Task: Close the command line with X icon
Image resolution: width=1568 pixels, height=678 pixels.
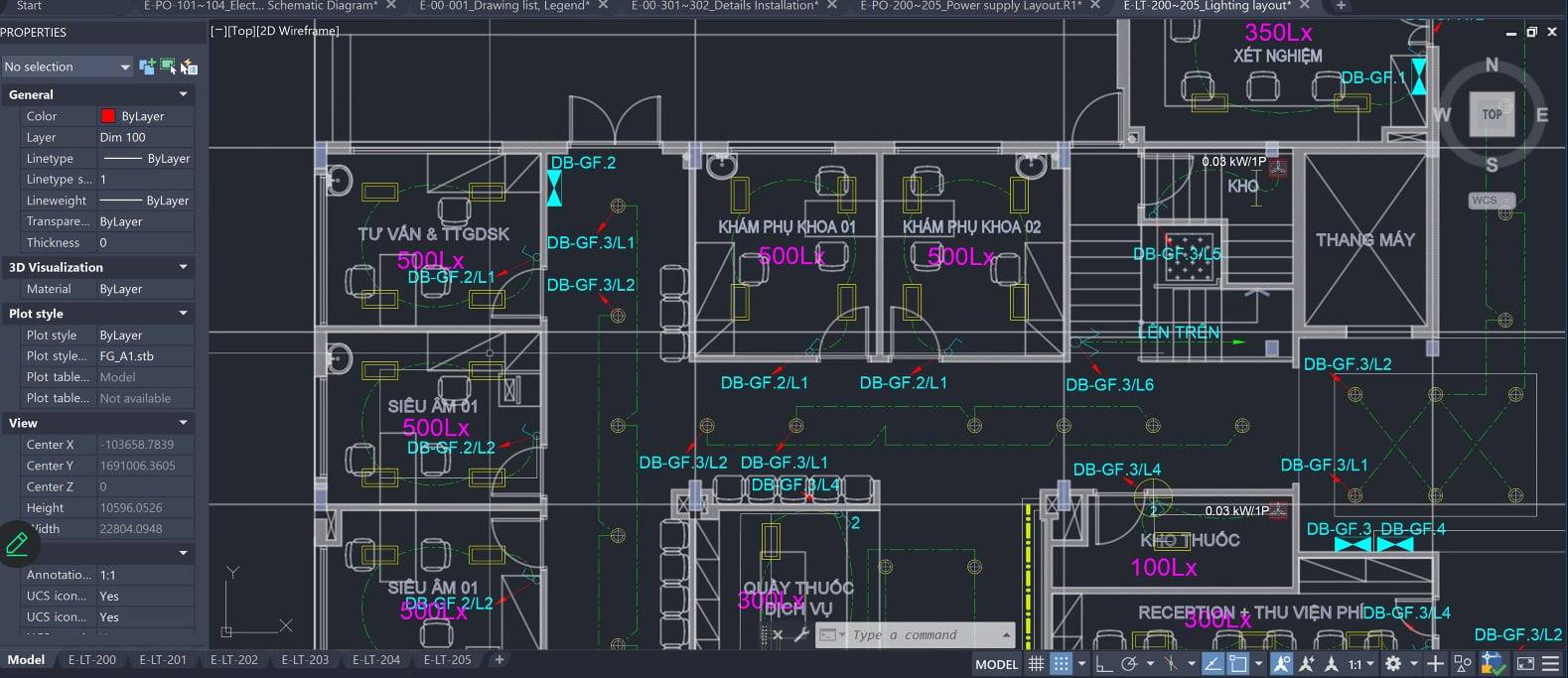Action: 778,634
